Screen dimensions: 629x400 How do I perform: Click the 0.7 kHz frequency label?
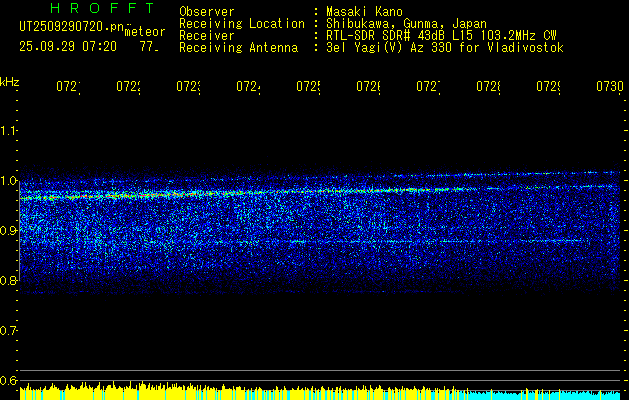(x=8, y=330)
